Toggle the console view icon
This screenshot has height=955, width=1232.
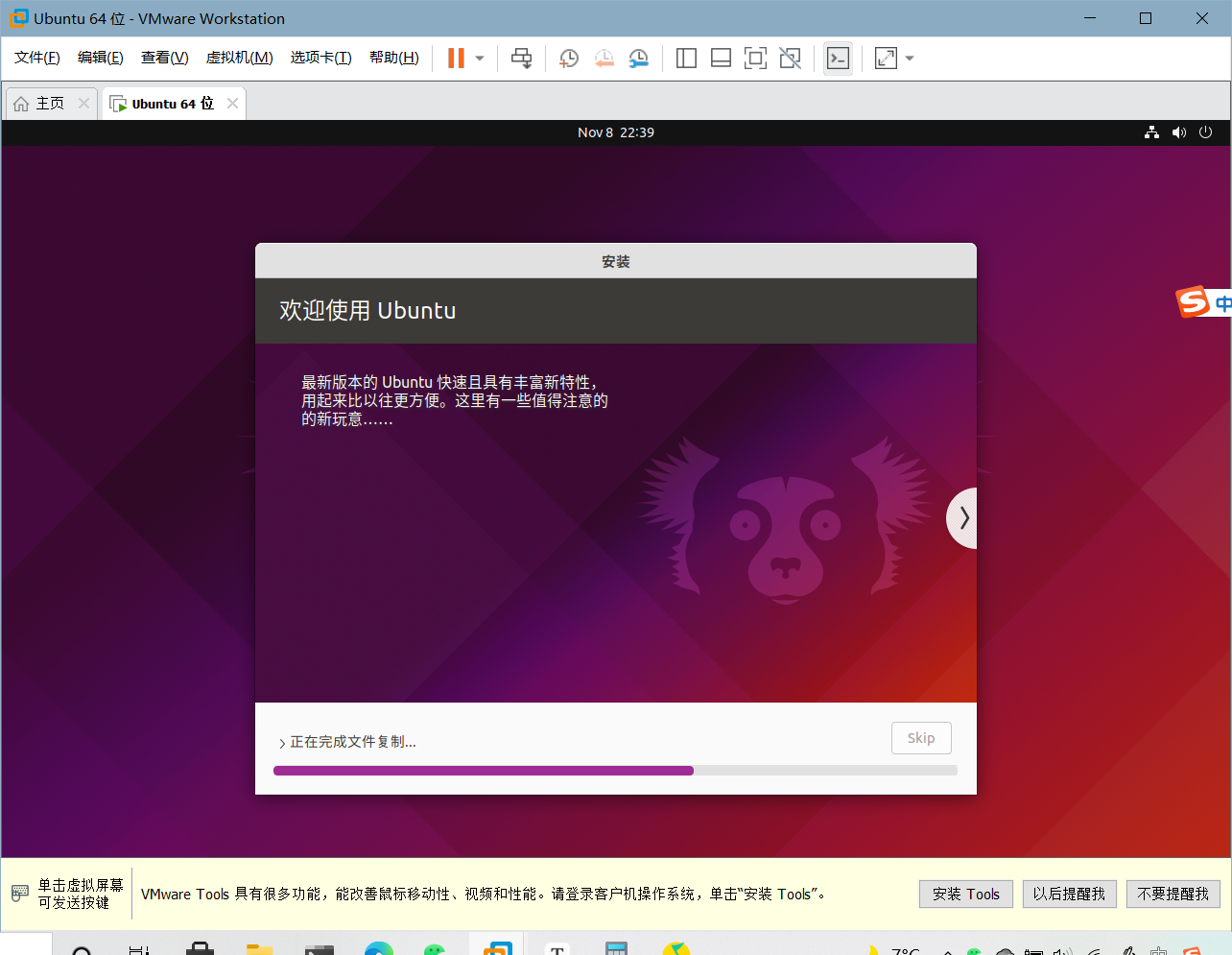tap(838, 59)
